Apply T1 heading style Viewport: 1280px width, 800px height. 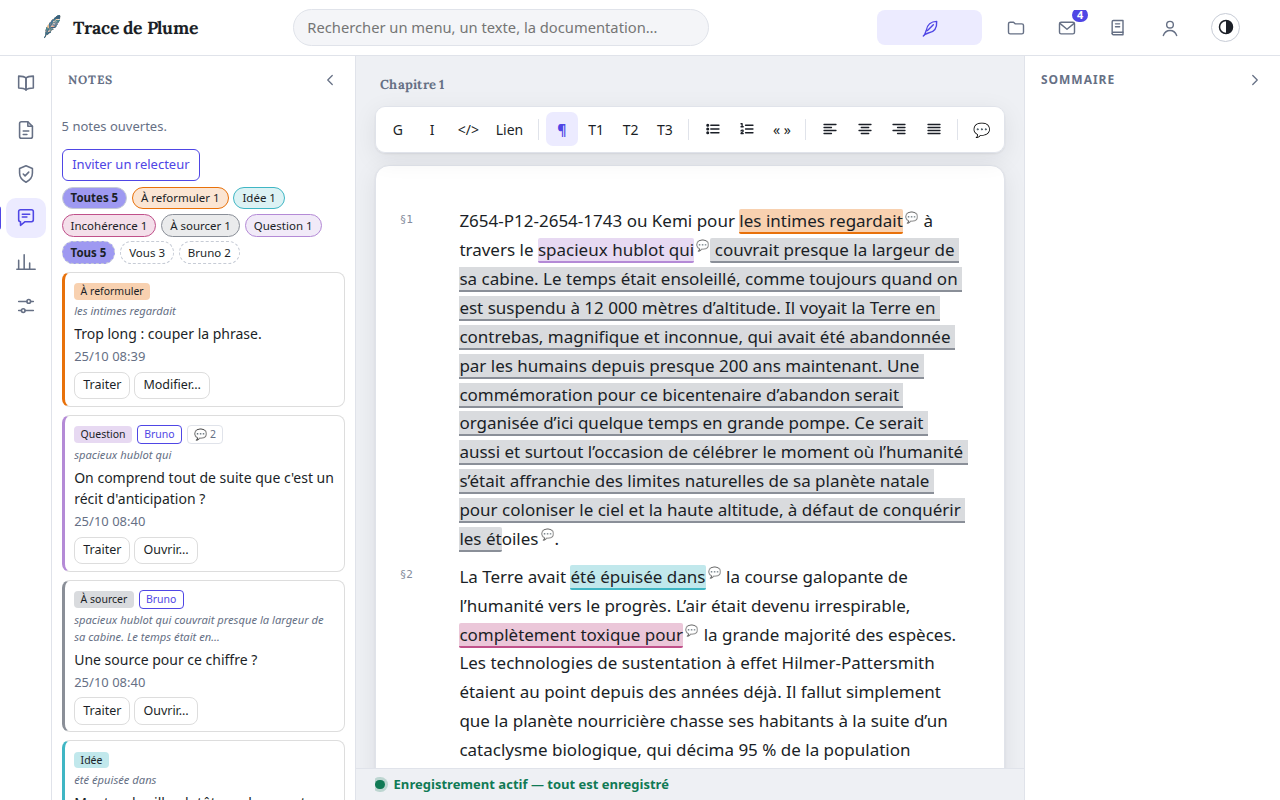coord(596,129)
